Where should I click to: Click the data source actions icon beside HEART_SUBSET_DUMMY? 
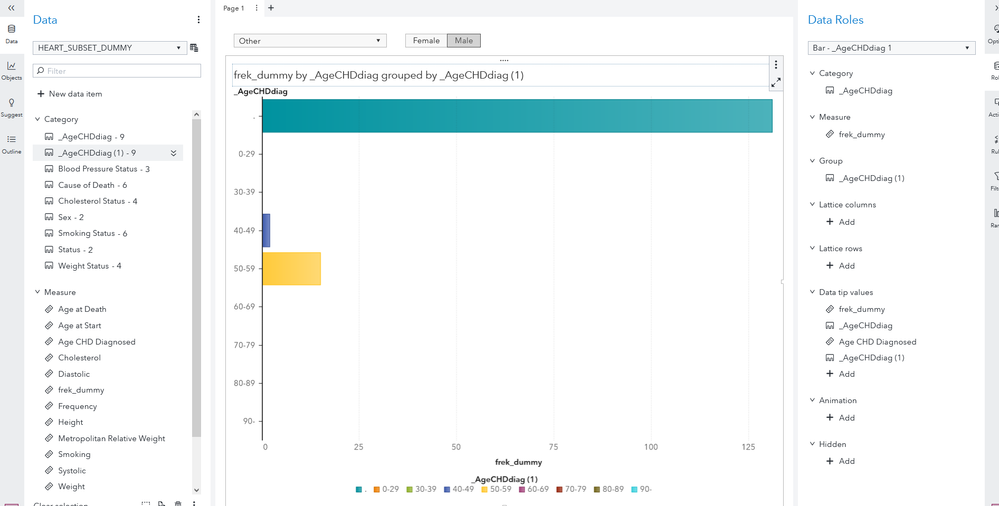[194, 48]
